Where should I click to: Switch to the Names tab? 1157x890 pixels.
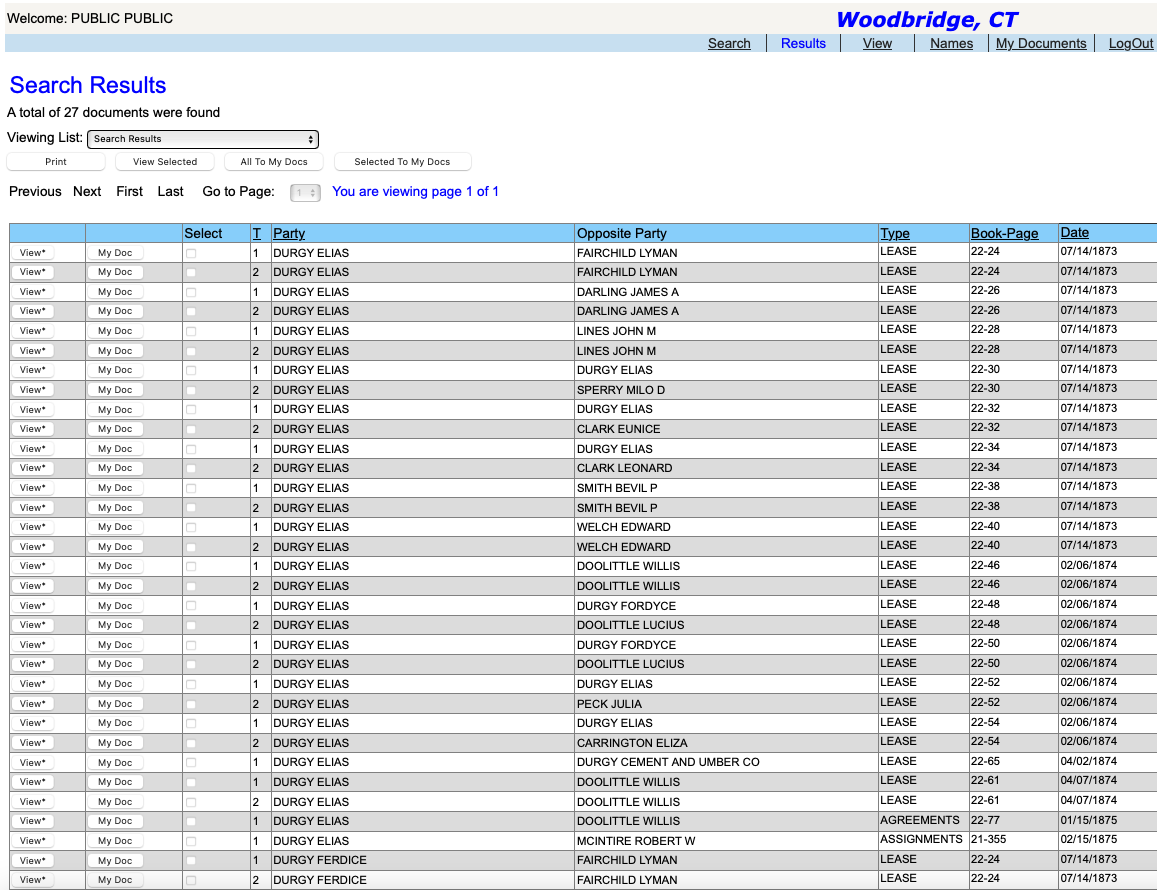[x=951, y=43]
